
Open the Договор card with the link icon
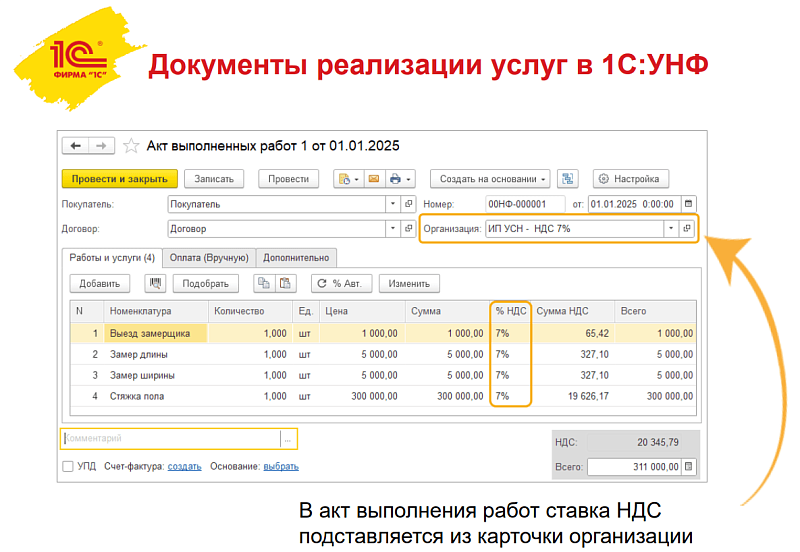click(x=409, y=229)
